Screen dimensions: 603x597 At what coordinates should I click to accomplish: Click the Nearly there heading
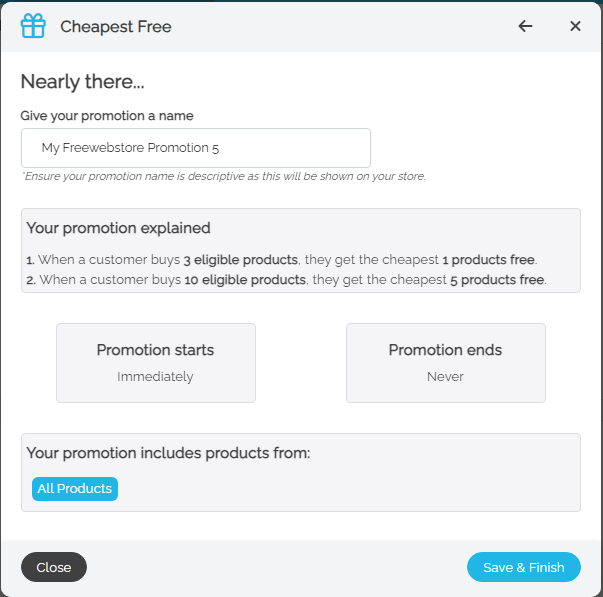pos(83,82)
